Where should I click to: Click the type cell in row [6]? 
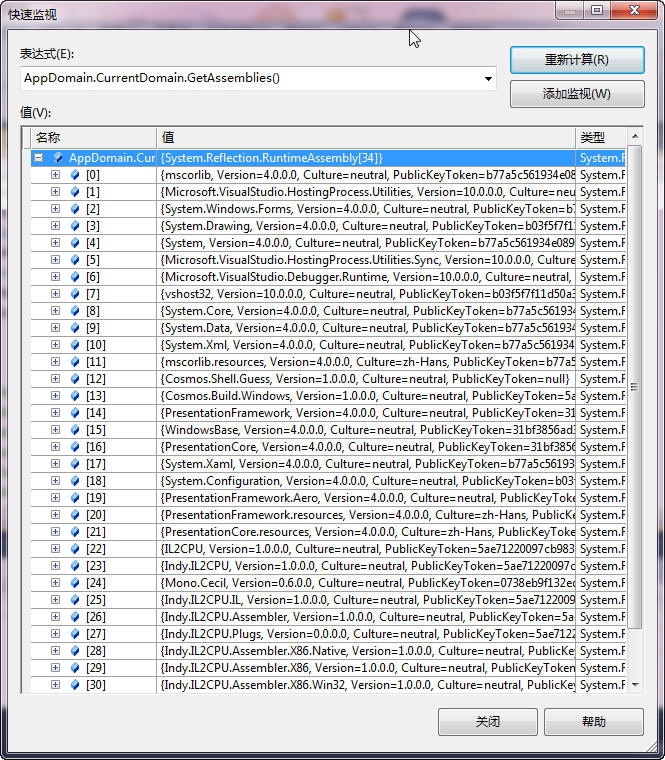point(601,277)
